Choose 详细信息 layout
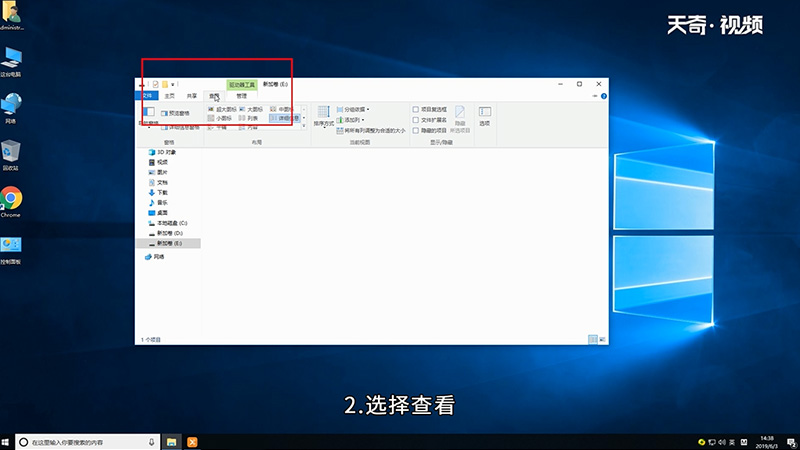The width and height of the screenshot is (800, 450). coord(285,118)
